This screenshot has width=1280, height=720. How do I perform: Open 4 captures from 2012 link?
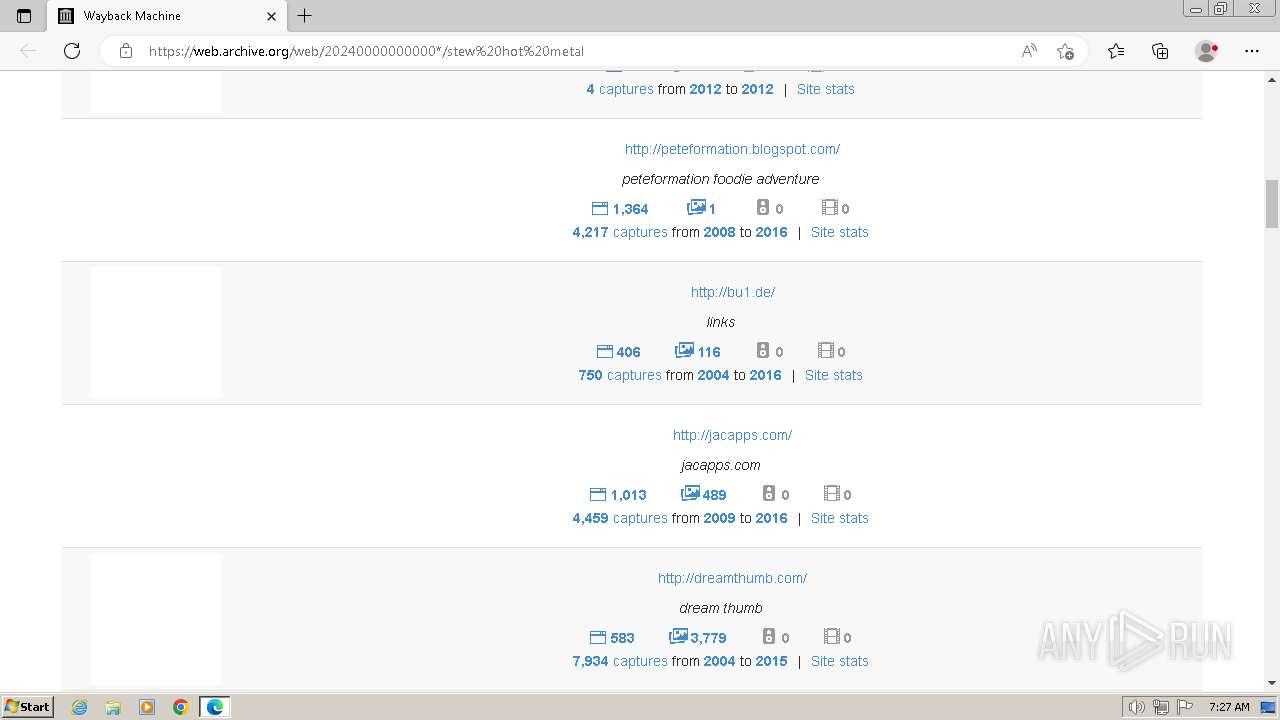pos(620,89)
